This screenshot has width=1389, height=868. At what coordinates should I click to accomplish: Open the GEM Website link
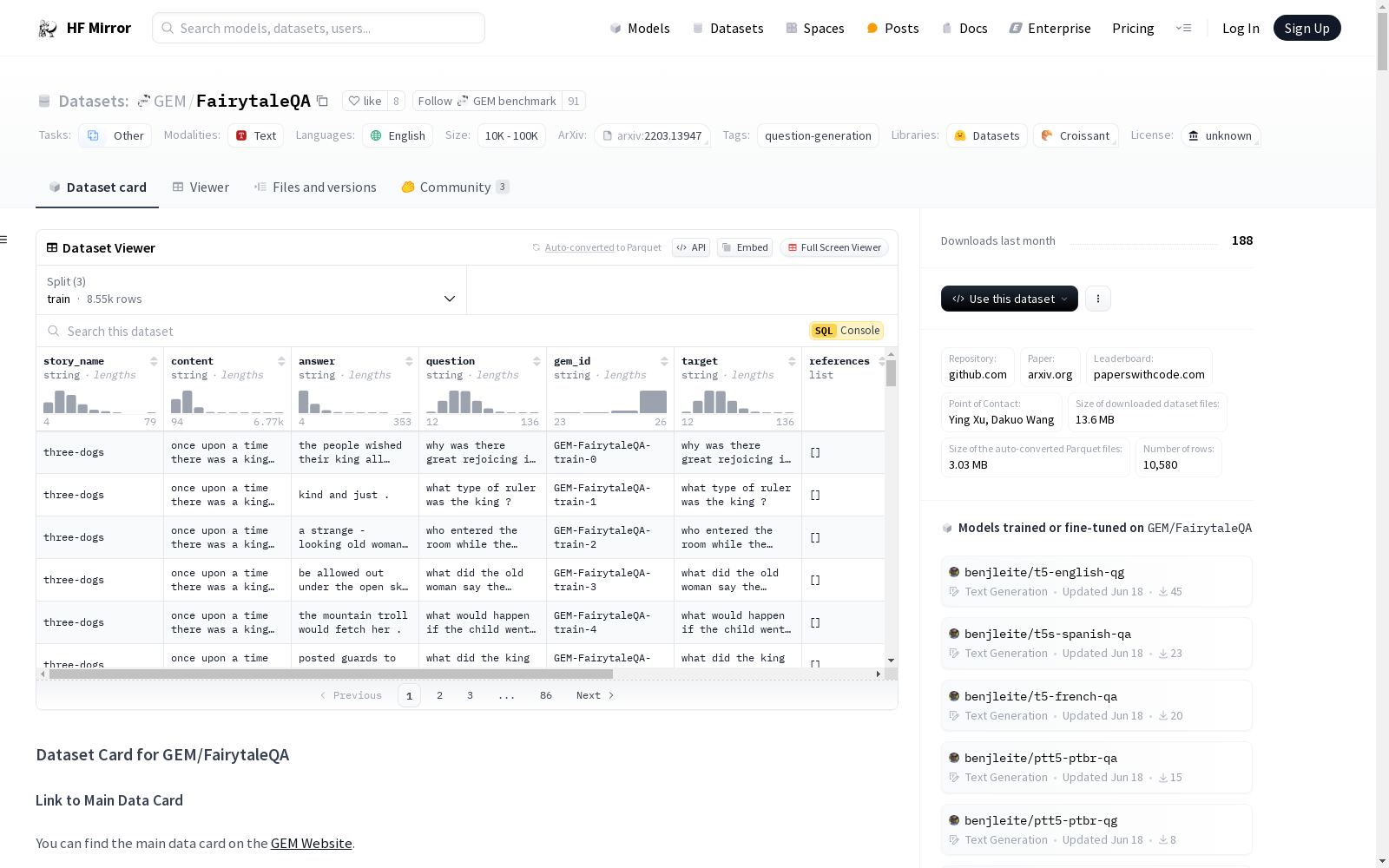point(311,844)
